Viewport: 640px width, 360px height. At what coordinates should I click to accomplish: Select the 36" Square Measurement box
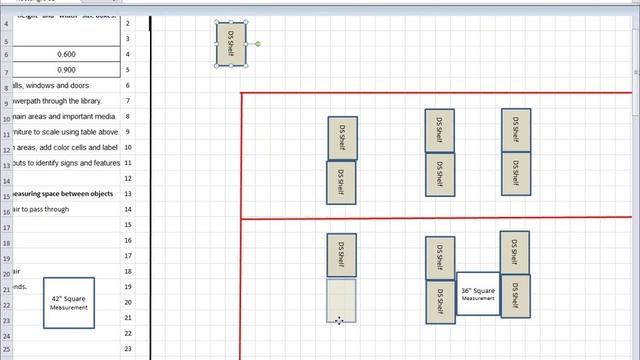[478, 294]
